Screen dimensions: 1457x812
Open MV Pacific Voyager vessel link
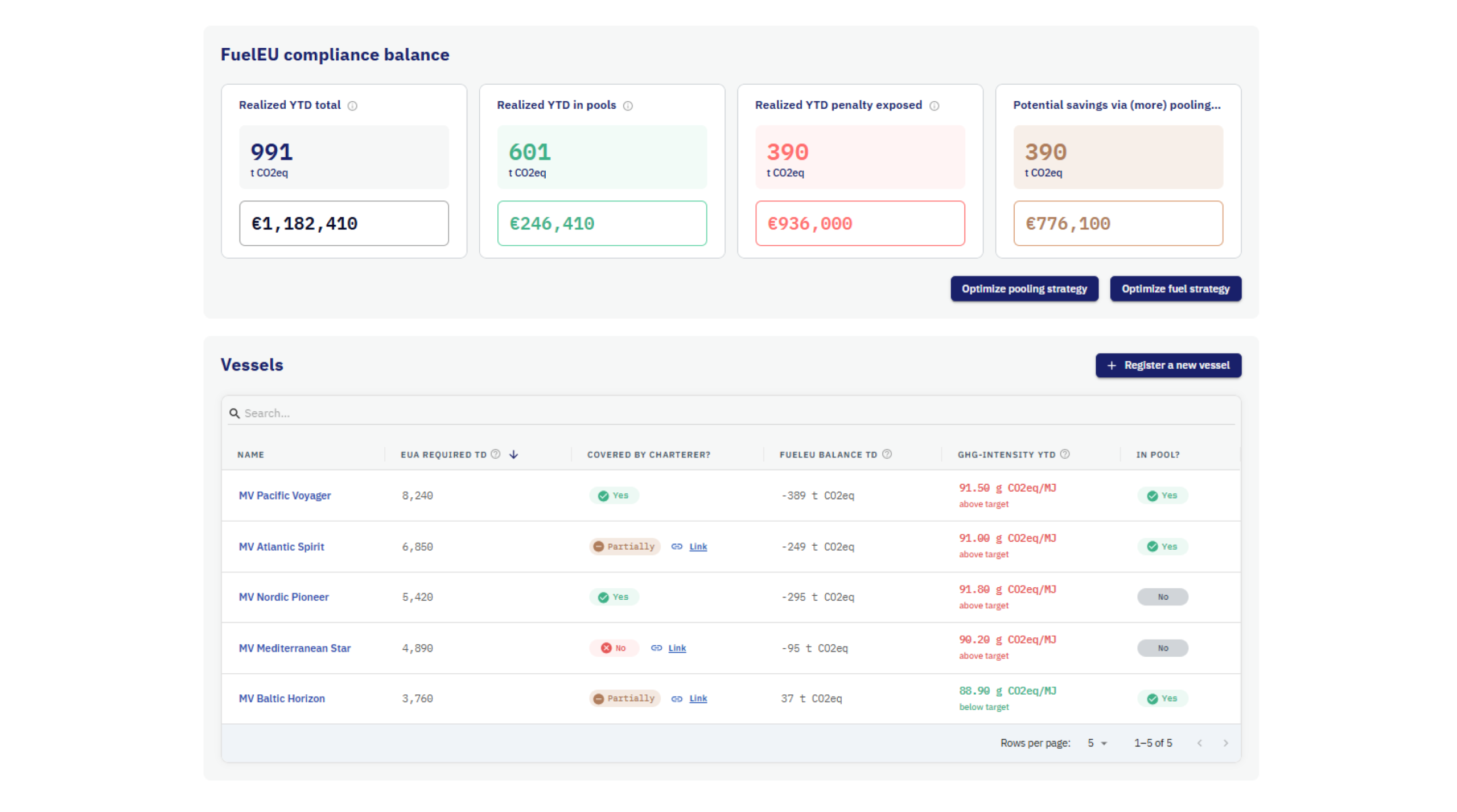tap(285, 496)
